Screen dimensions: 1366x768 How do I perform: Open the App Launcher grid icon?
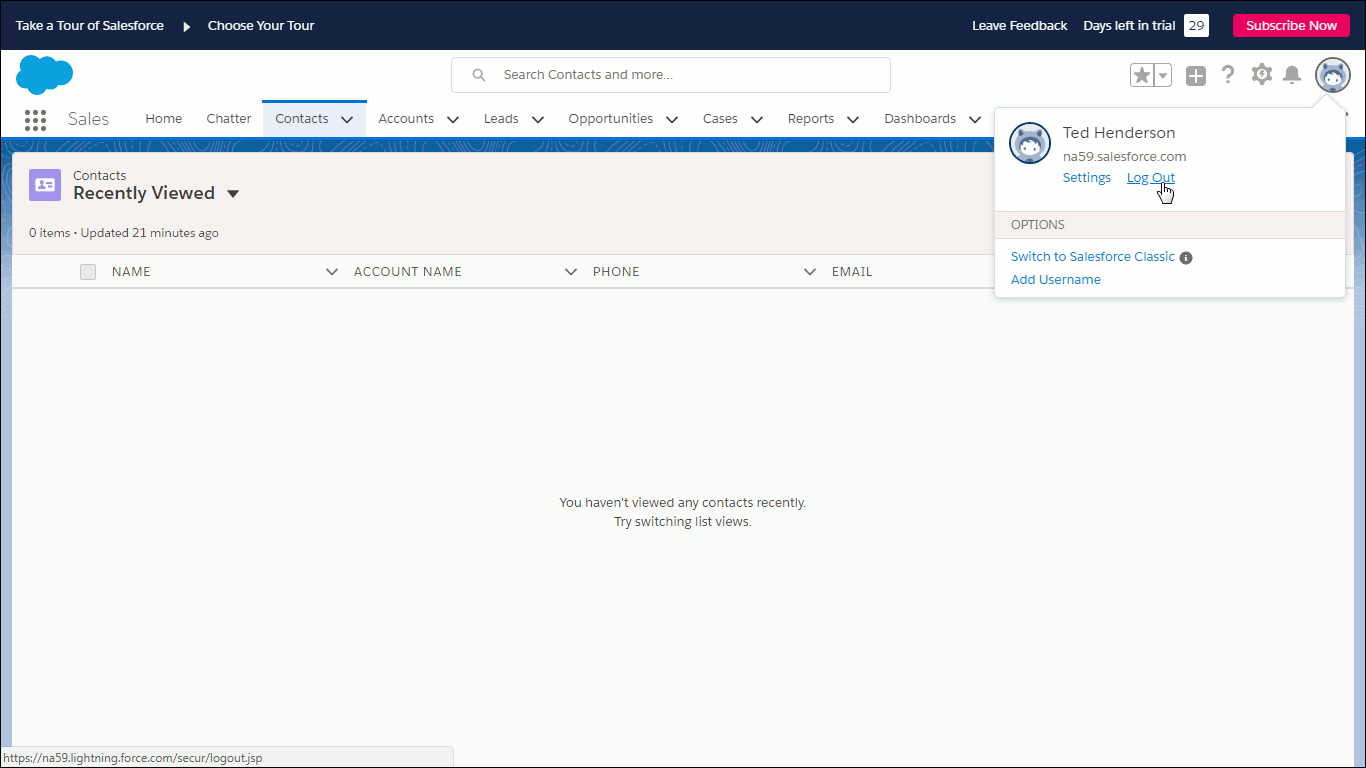pos(35,120)
